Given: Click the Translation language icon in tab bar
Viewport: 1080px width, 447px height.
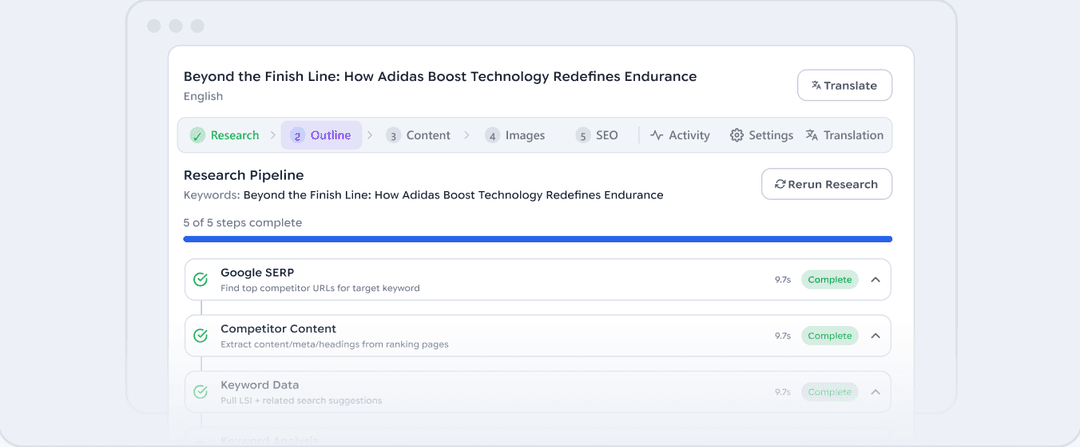Looking at the screenshot, I should (811, 135).
